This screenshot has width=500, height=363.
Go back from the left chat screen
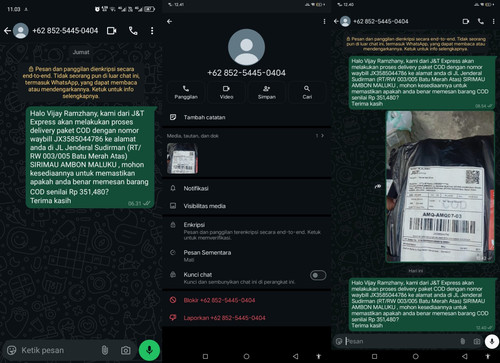[x=7, y=31]
